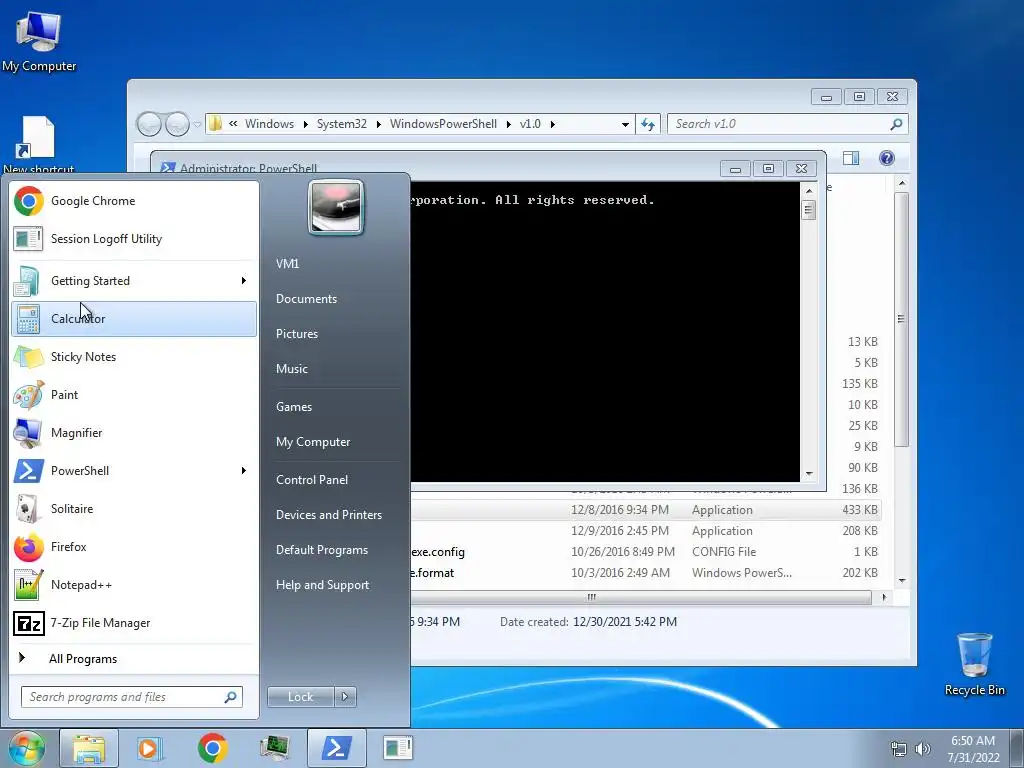
Task: Open Recycle Bin desktop icon
Action: [974, 664]
